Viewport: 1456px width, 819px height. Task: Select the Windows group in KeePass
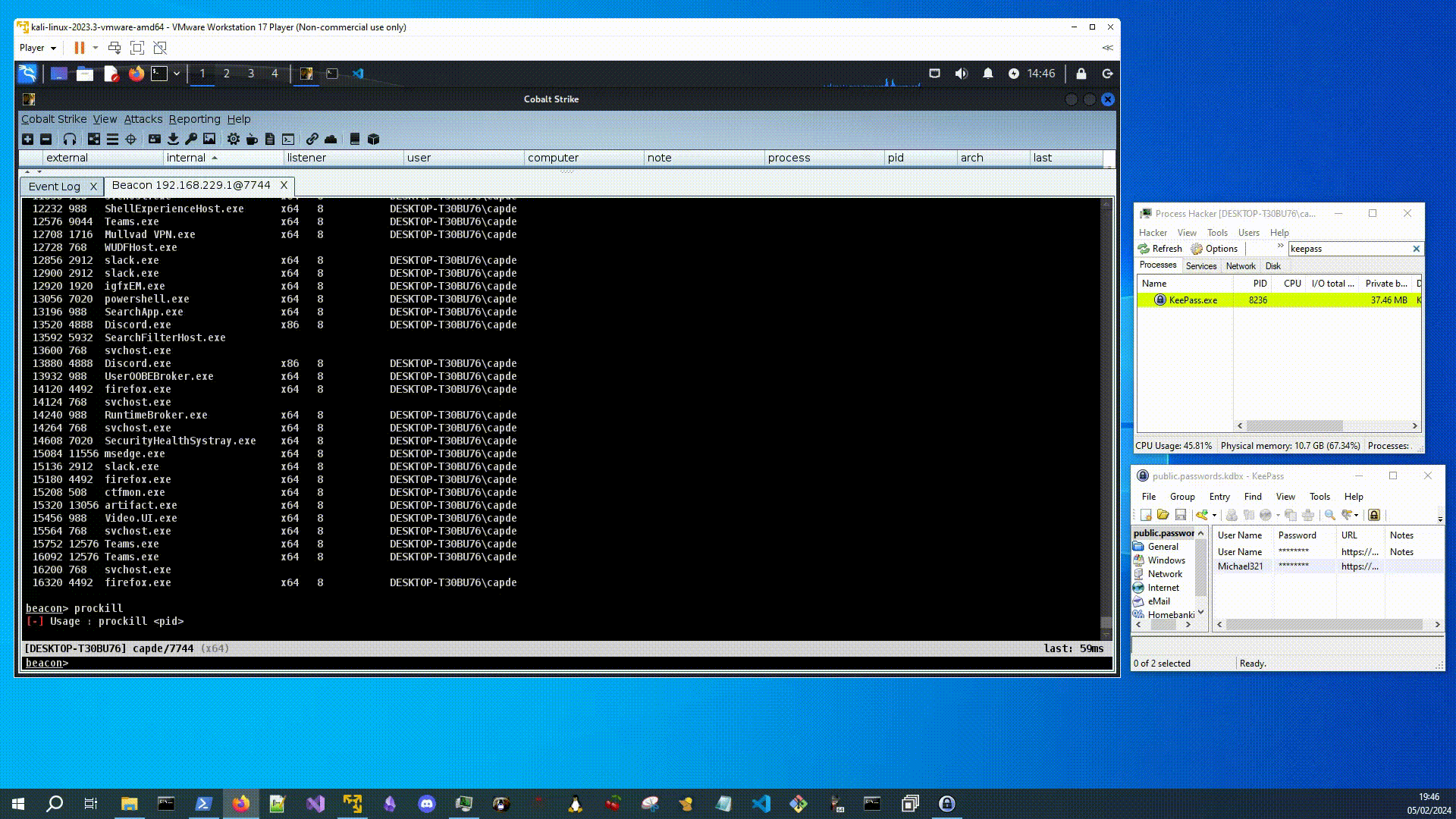pyautogui.click(x=1166, y=560)
